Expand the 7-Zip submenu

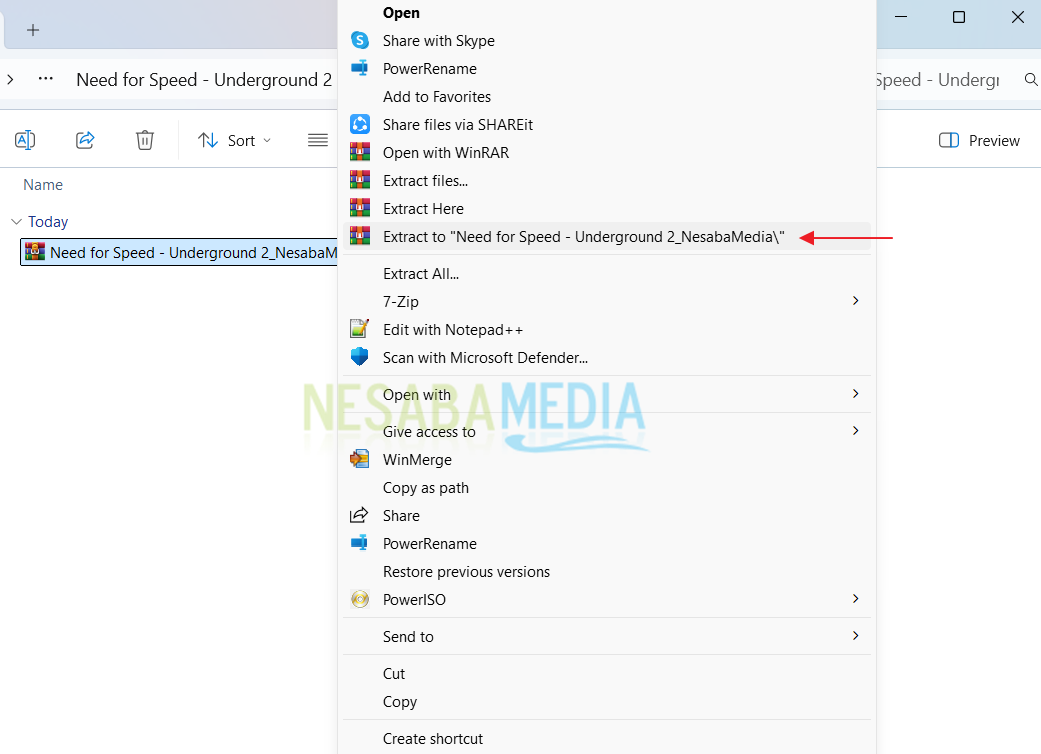(x=855, y=301)
